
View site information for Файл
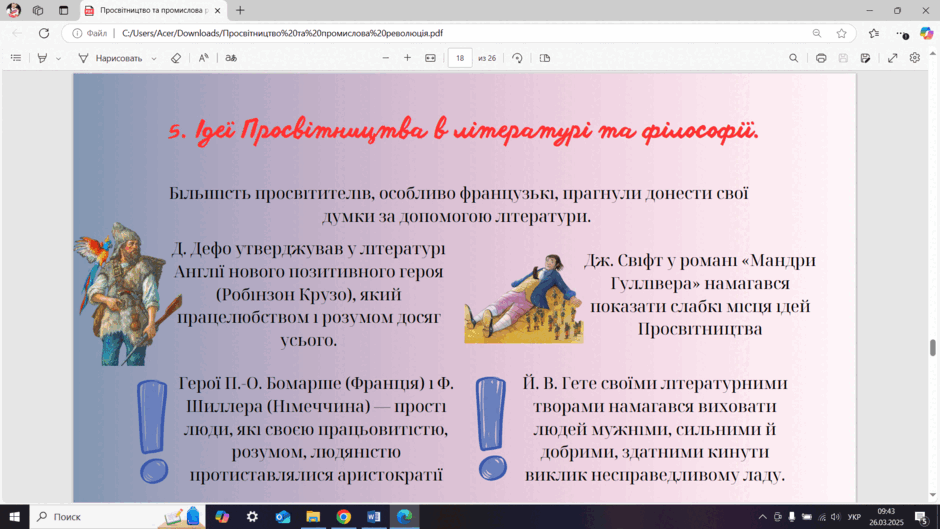coord(89,34)
